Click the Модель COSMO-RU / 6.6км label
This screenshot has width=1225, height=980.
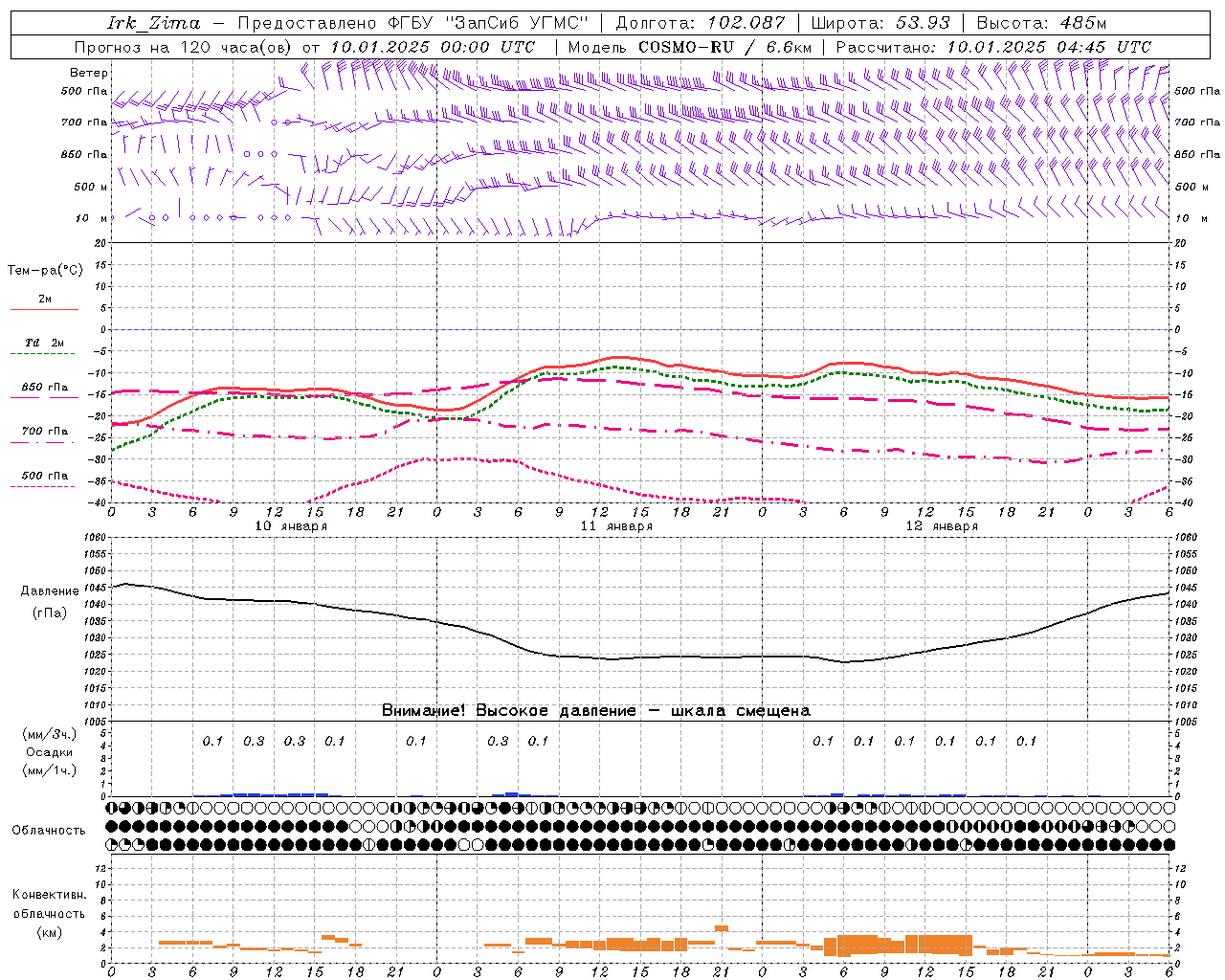coord(690,47)
